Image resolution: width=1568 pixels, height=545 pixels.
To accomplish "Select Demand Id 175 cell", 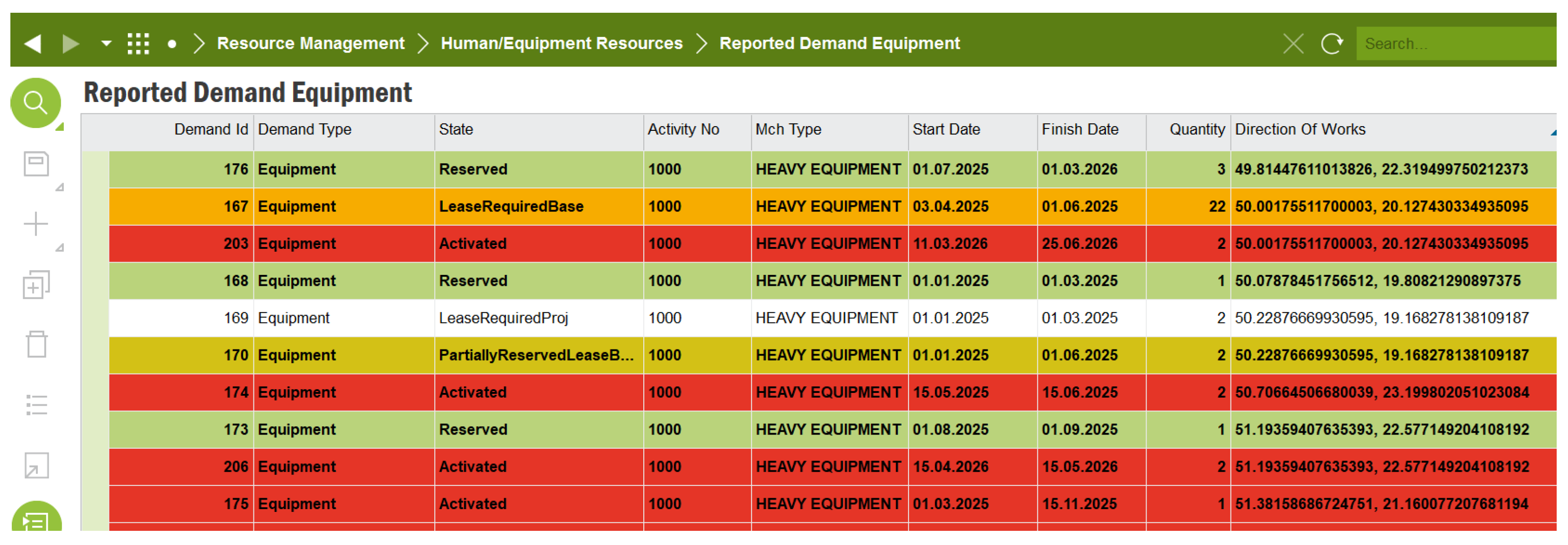I will (x=181, y=503).
